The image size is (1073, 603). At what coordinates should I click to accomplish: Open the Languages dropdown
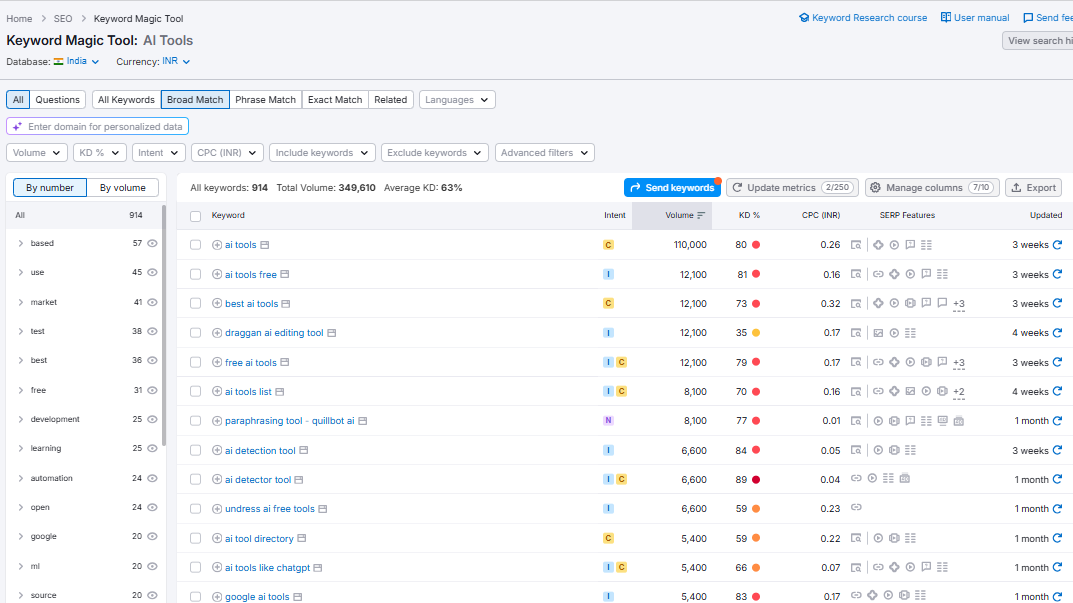click(457, 99)
